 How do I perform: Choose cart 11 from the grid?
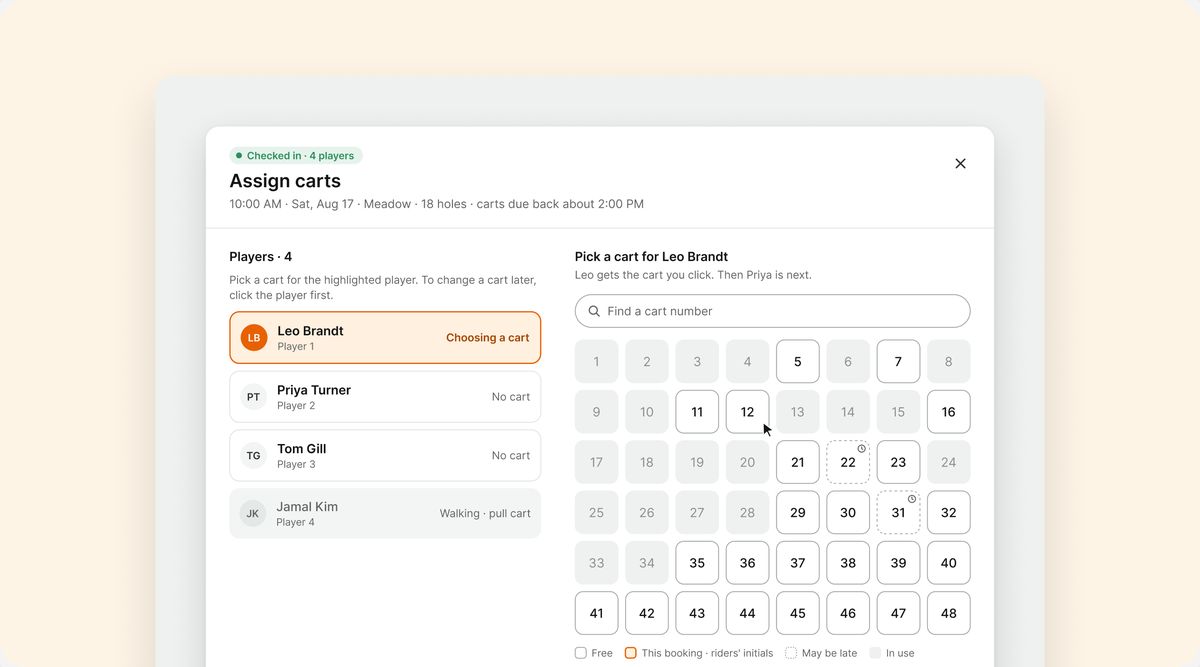pyautogui.click(x=697, y=412)
